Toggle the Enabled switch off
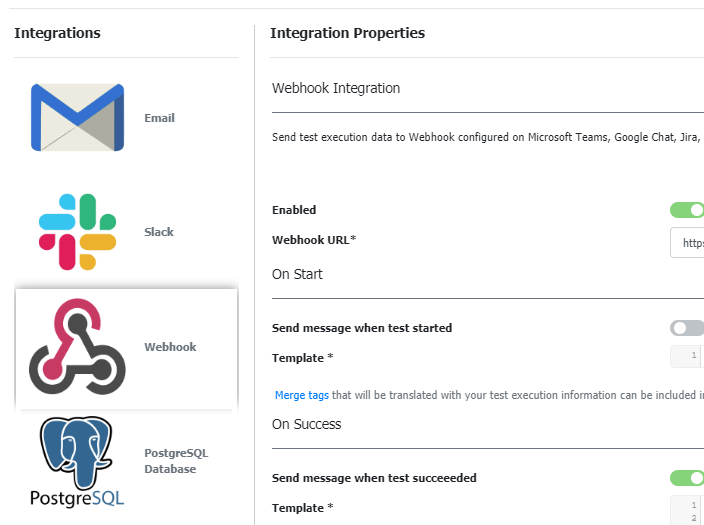This screenshot has height=525, width=704. tap(687, 210)
